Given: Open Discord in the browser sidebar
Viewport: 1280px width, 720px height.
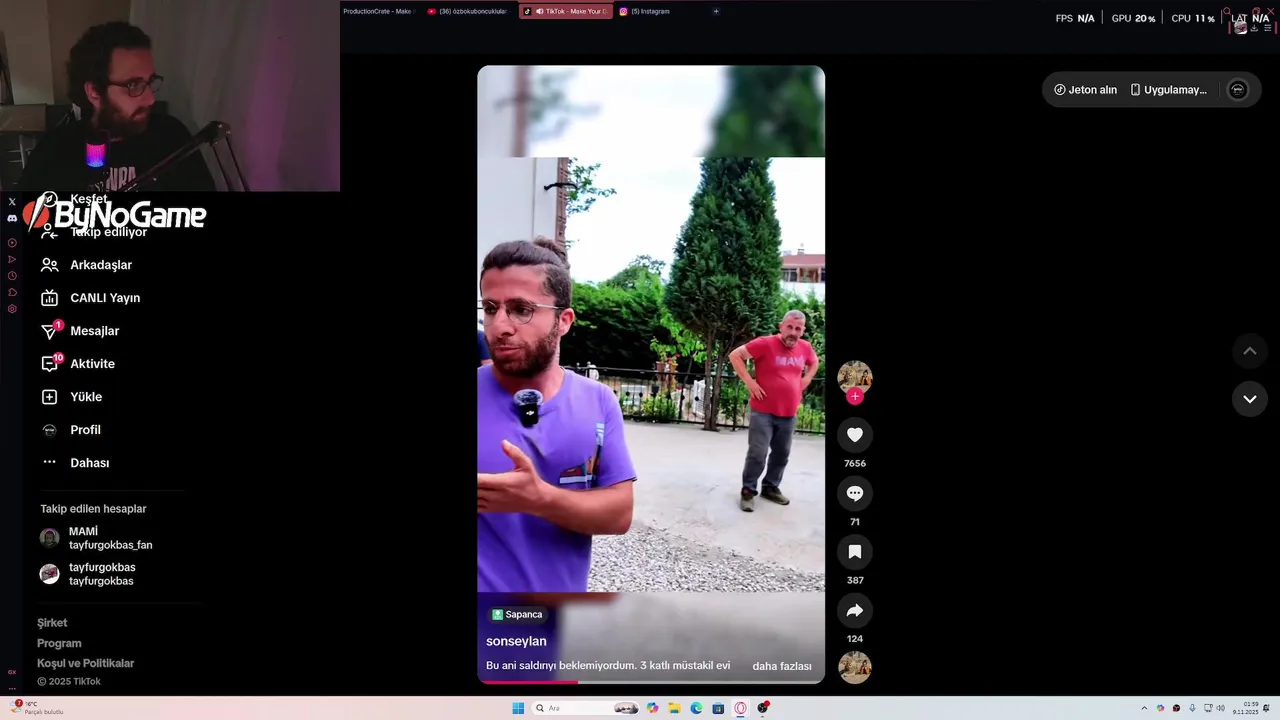Looking at the screenshot, I should (x=12, y=218).
